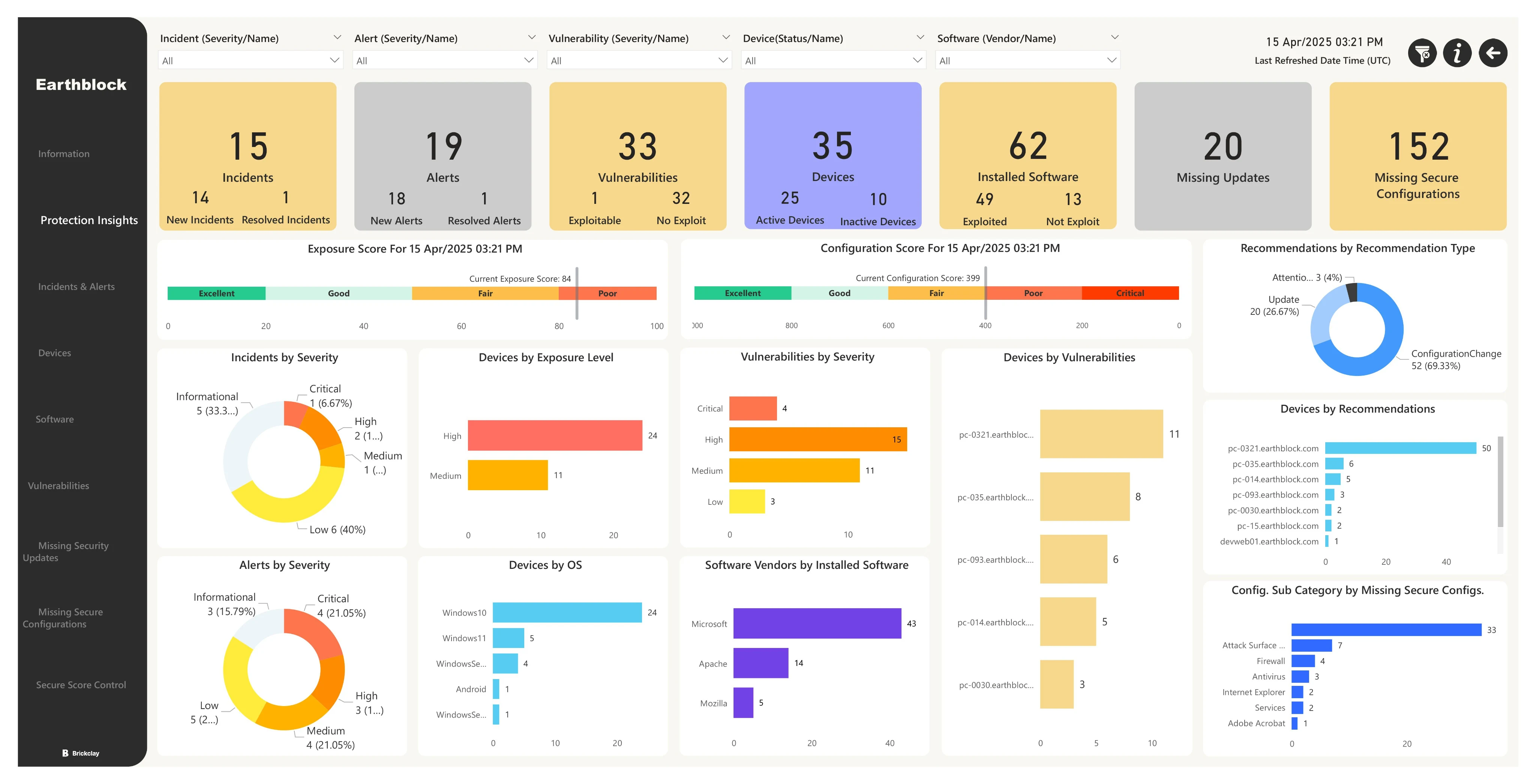Expand the Alert (Severity/Name) header chevron
The image size is (1536, 784).
(x=531, y=37)
